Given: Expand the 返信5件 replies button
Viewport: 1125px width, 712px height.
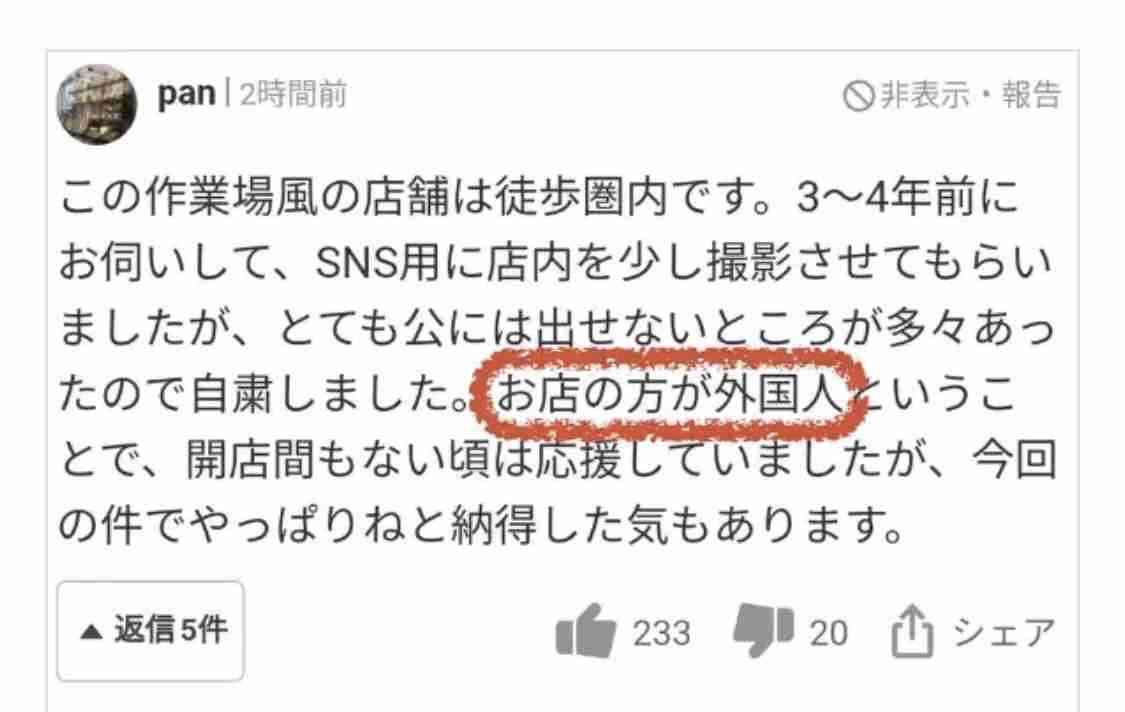Looking at the screenshot, I should point(151,631).
